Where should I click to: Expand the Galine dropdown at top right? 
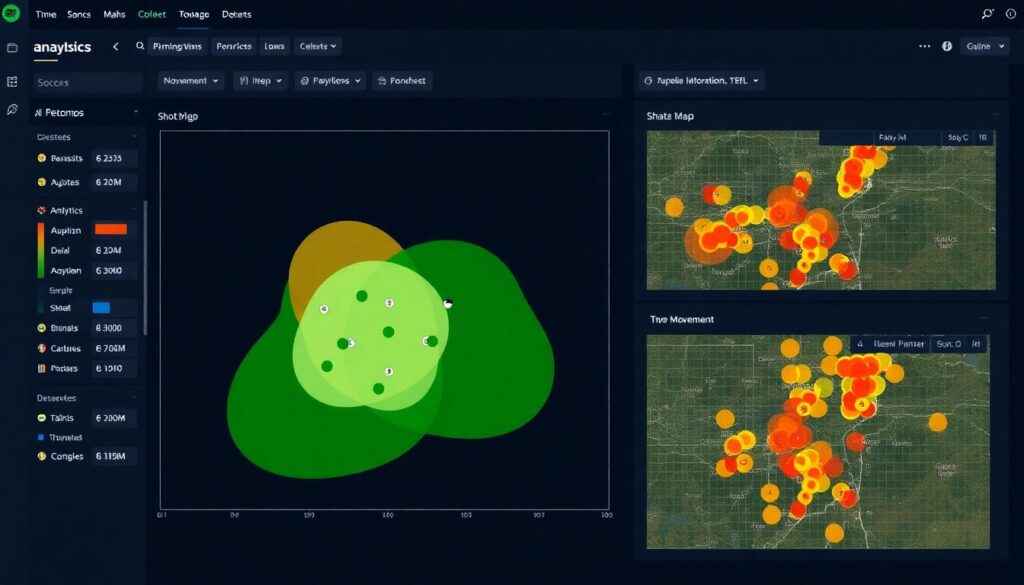(983, 46)
